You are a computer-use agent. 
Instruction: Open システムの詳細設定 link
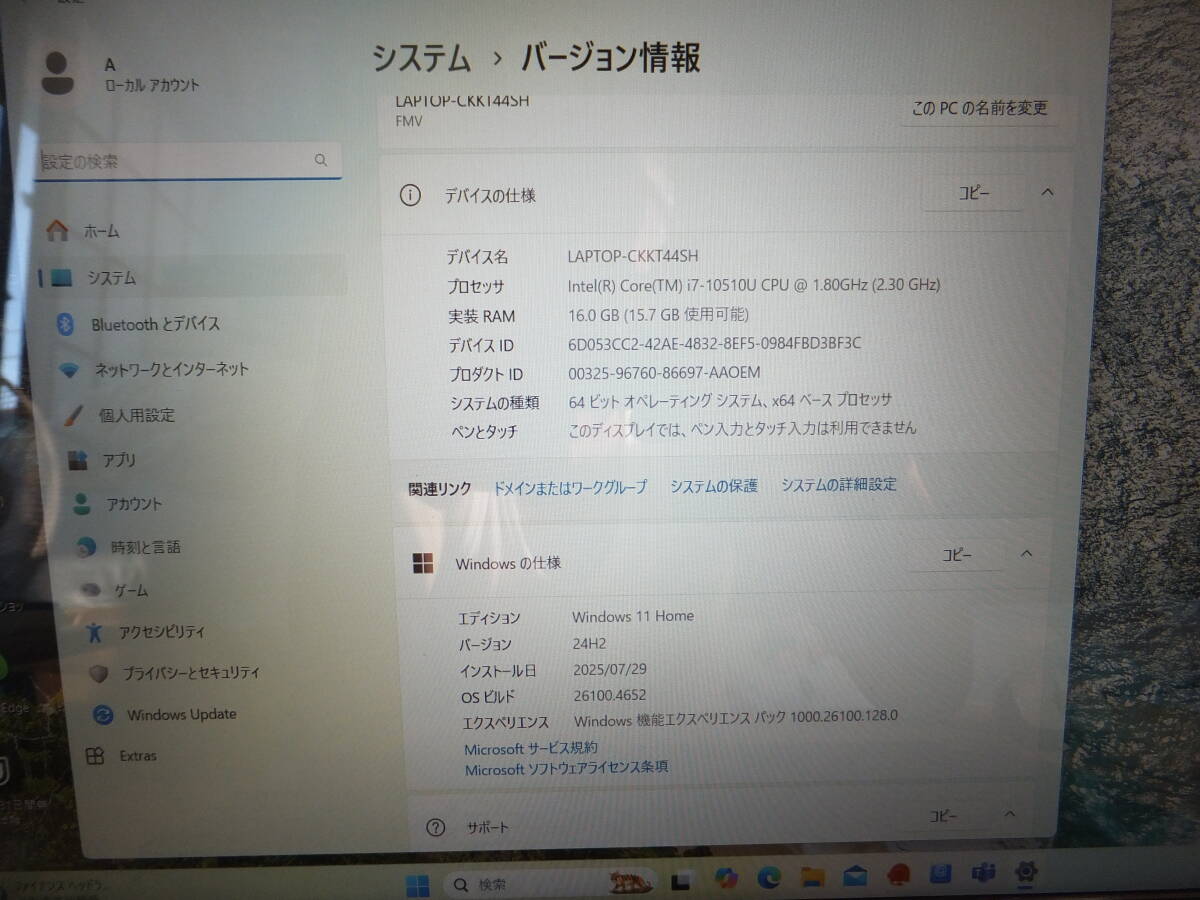(839, 484)
